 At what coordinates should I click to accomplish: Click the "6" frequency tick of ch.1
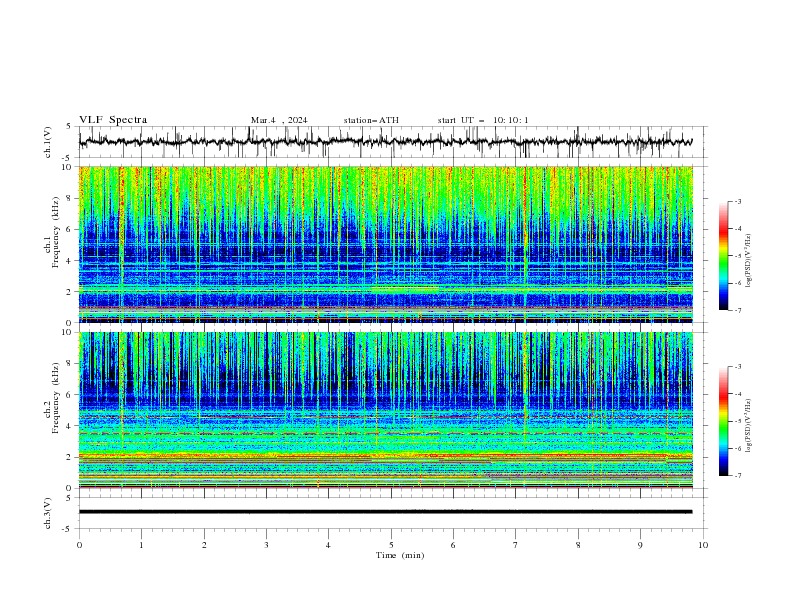click(71, 229)
